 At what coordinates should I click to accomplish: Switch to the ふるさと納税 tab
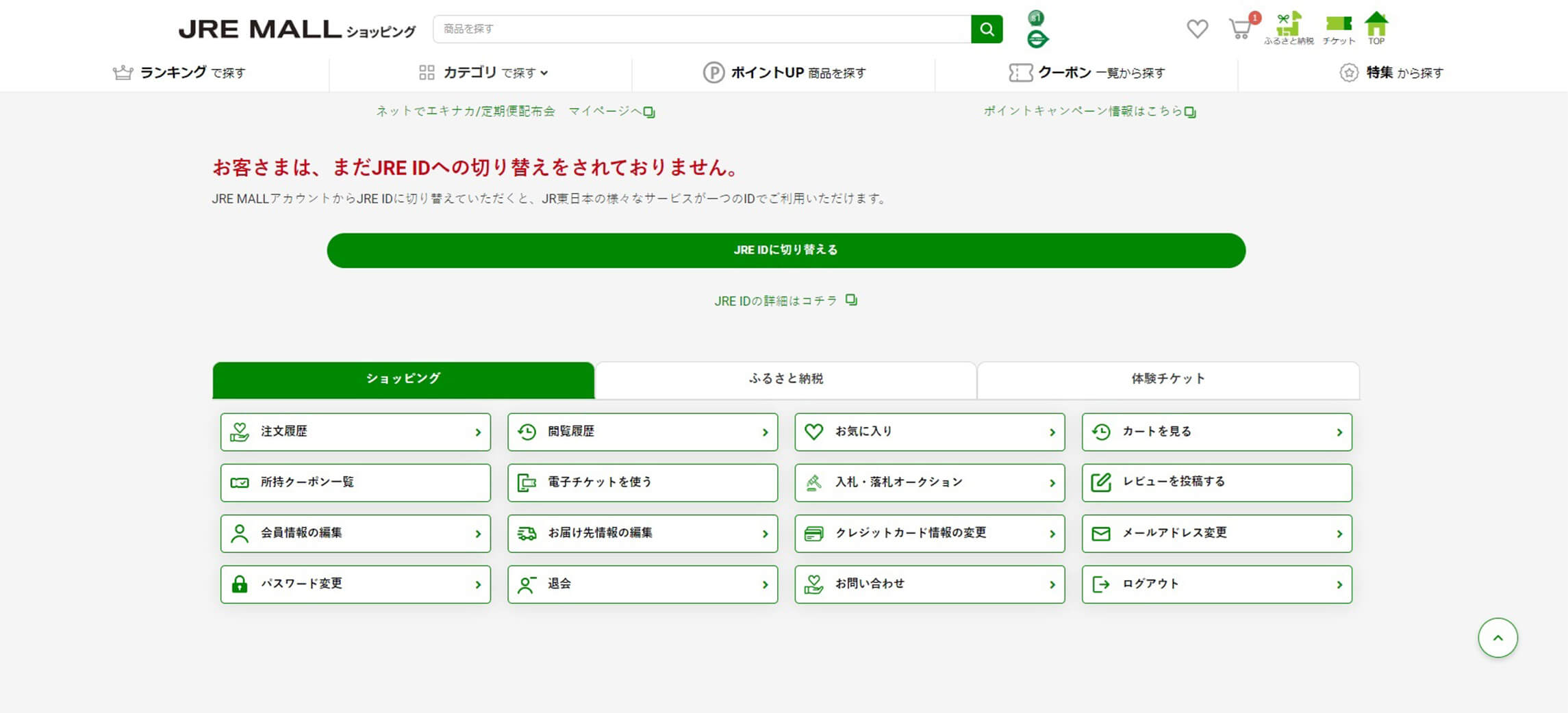pyautogui.click(x=785, y=380)
